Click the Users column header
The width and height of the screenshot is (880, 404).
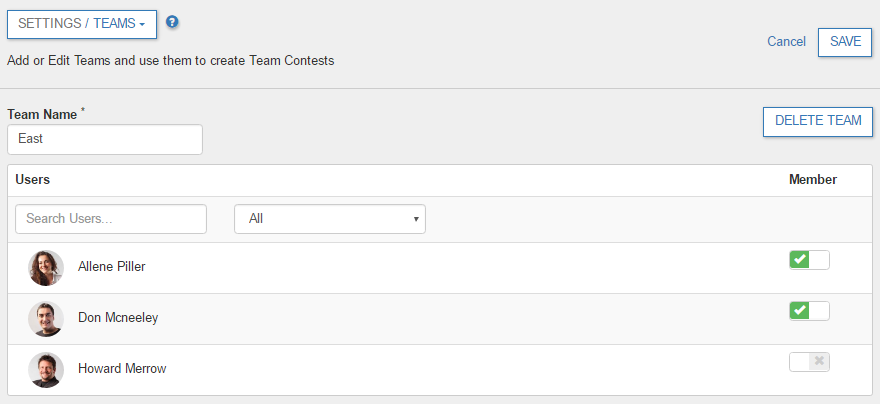pos(33,180)
